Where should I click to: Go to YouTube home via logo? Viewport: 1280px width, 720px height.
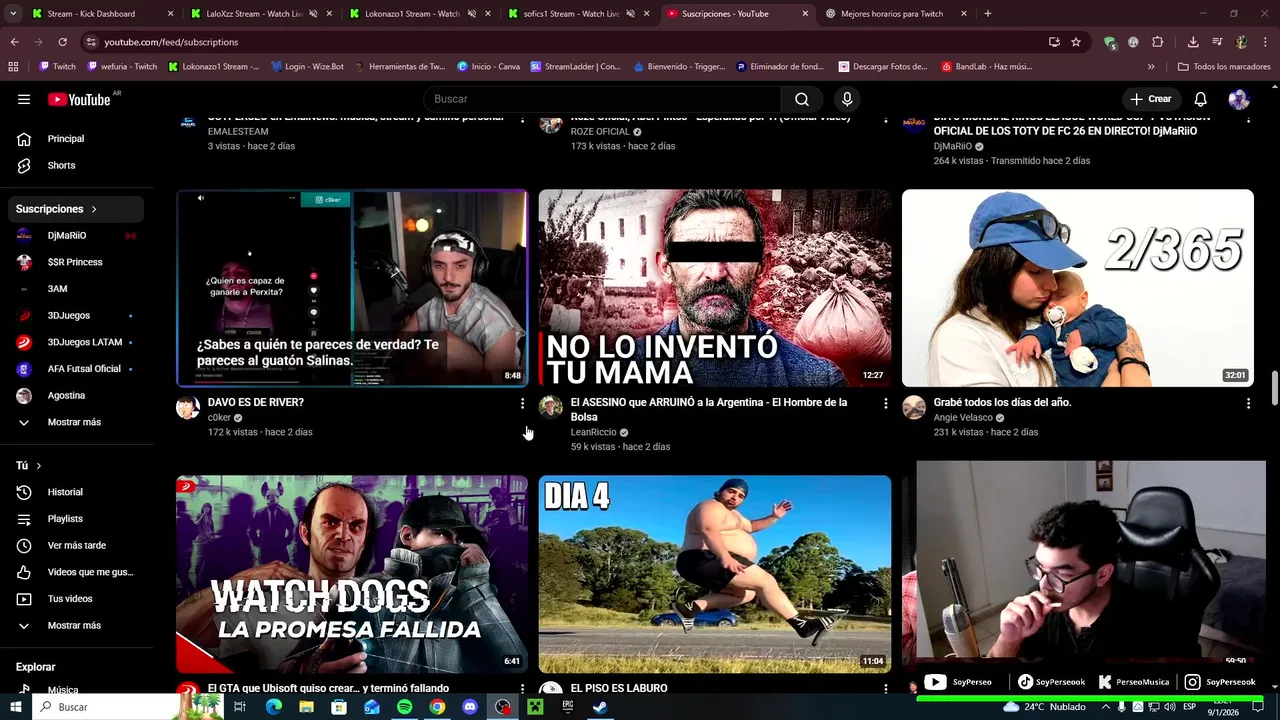[80, 99]
